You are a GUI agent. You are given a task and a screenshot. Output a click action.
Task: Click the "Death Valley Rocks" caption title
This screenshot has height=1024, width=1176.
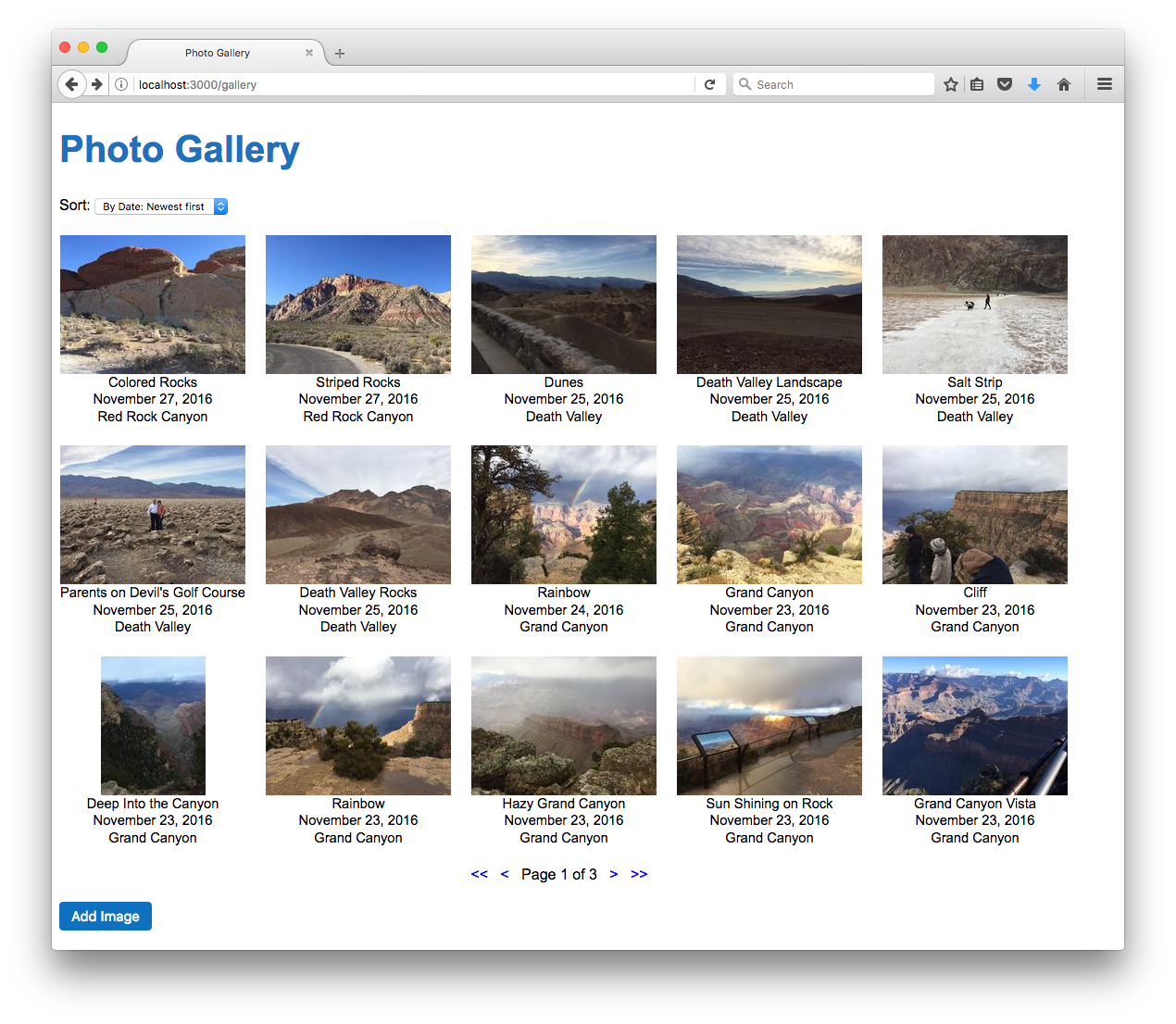[358, 593]
